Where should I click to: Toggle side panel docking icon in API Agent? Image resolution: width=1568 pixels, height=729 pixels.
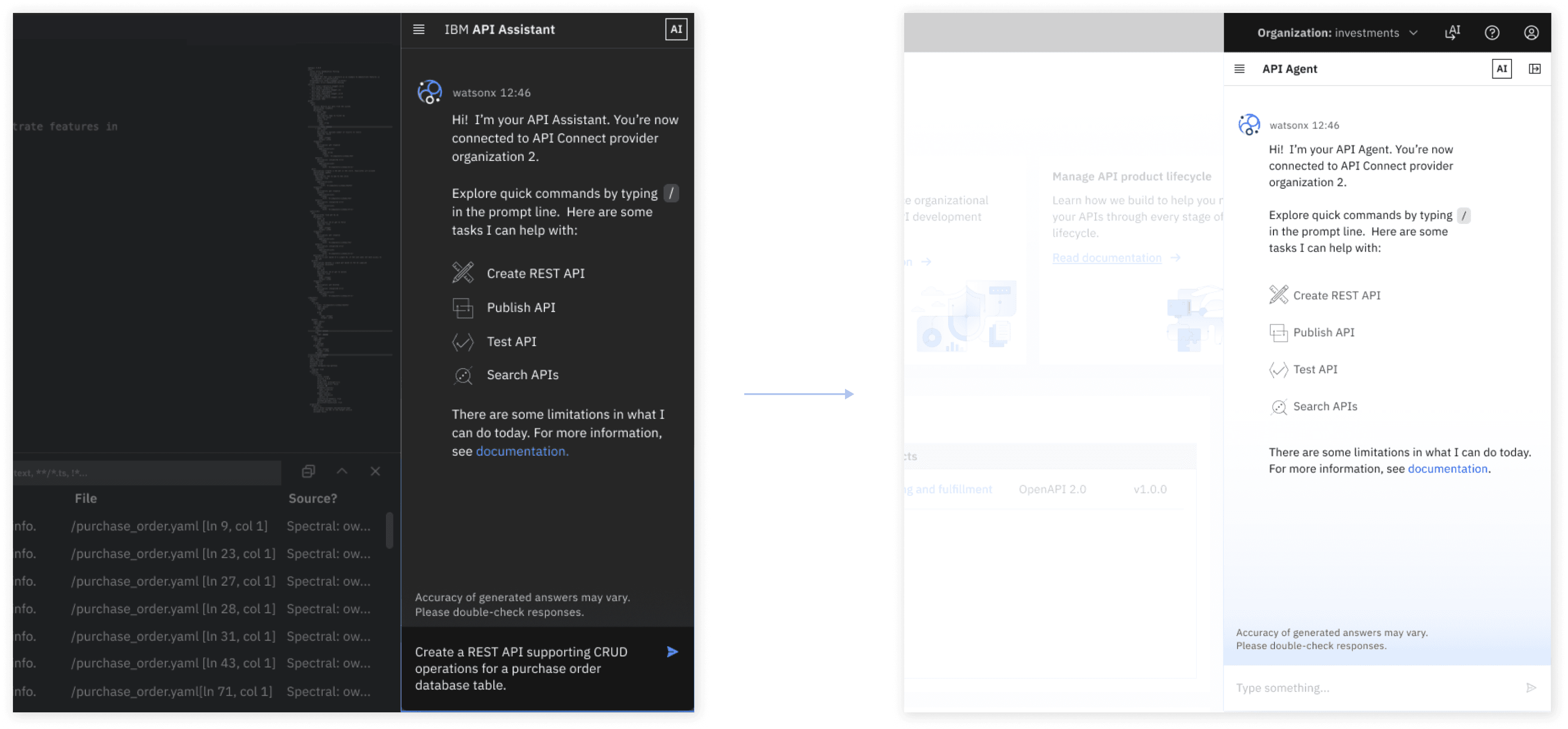(x=1535, y=69)
